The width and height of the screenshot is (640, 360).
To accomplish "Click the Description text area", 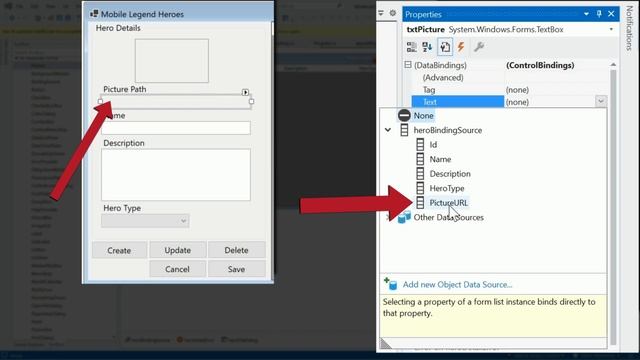I will [176, 175].
